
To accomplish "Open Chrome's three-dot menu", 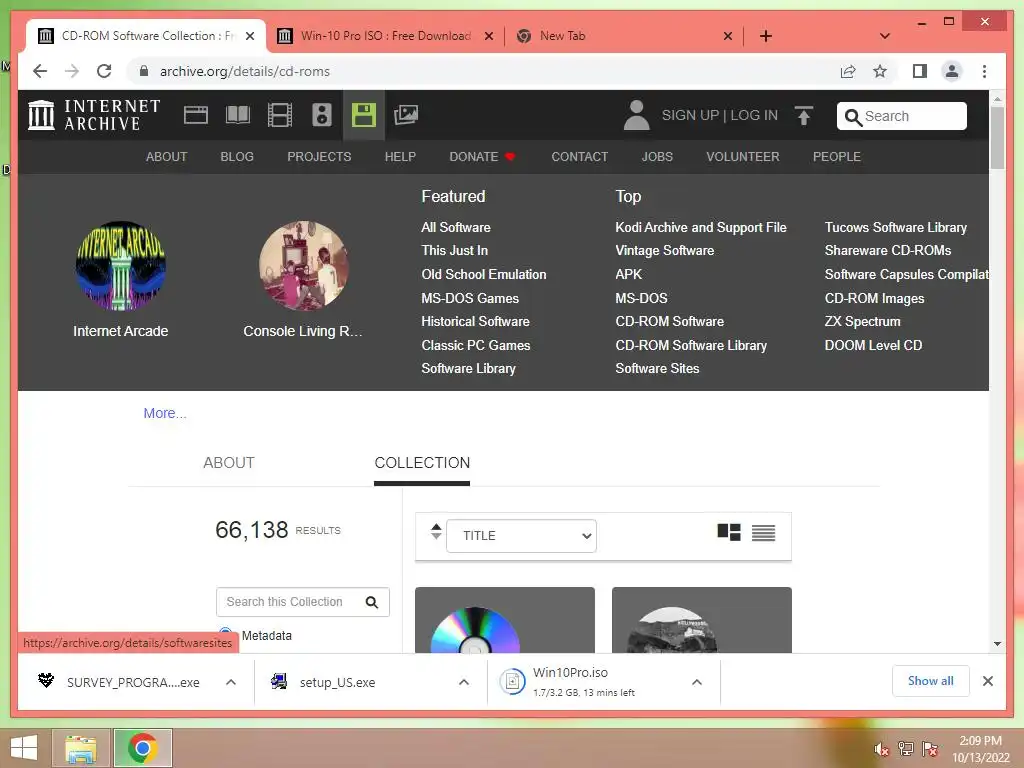I will (984, 71).
